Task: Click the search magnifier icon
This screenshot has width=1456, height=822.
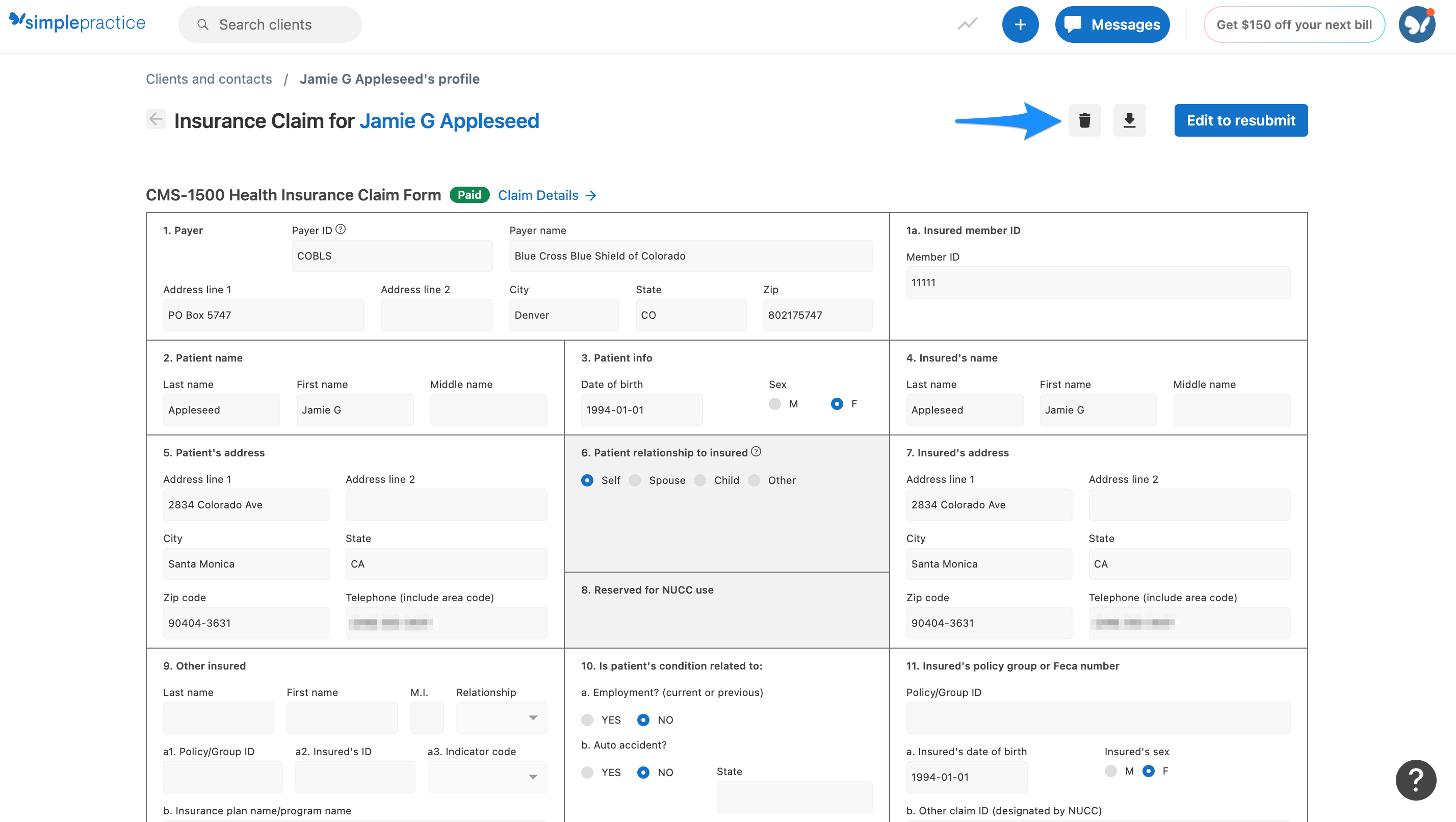Action: point(202,25)
